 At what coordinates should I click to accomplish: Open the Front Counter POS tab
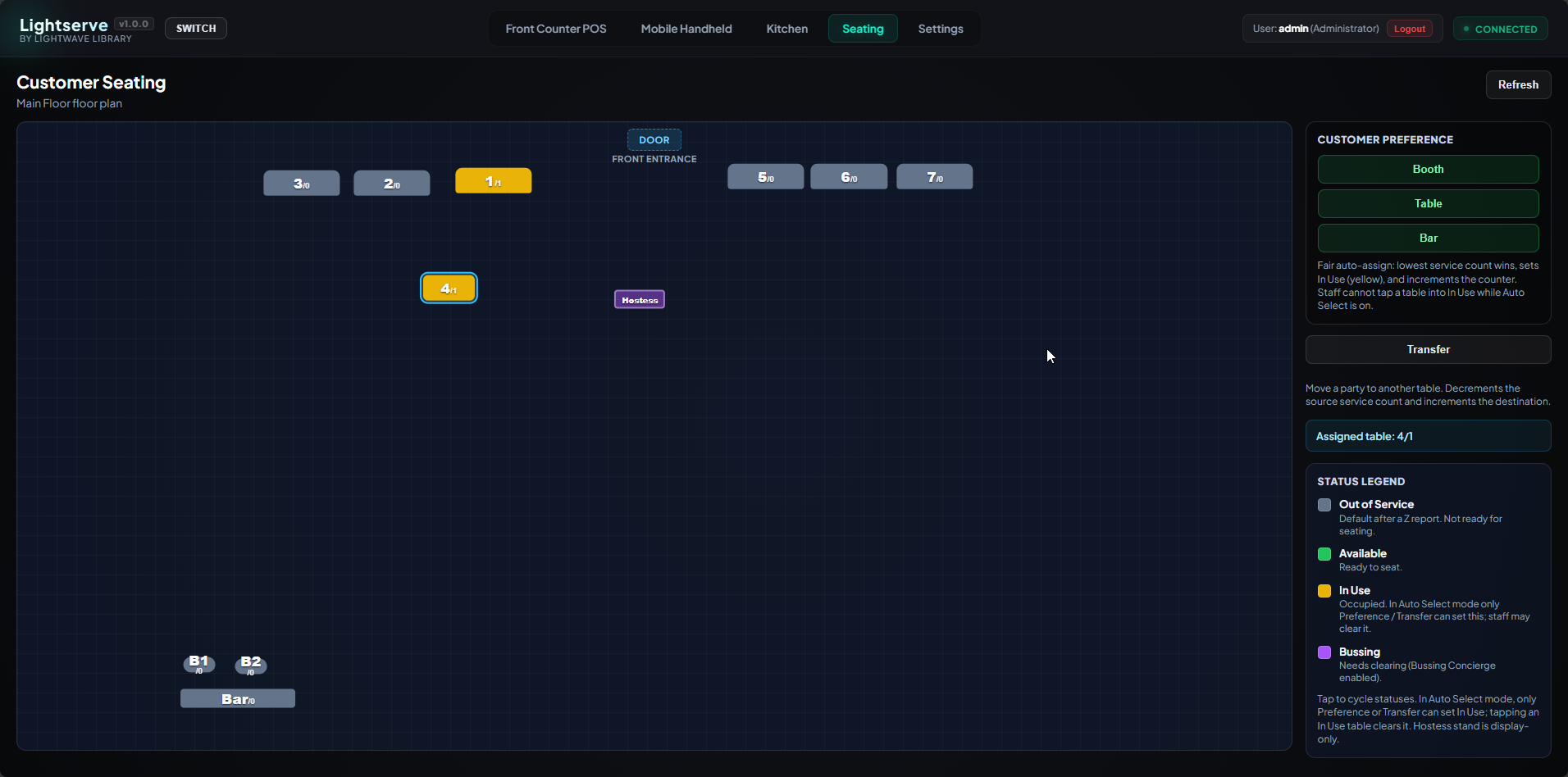point(556,29)
